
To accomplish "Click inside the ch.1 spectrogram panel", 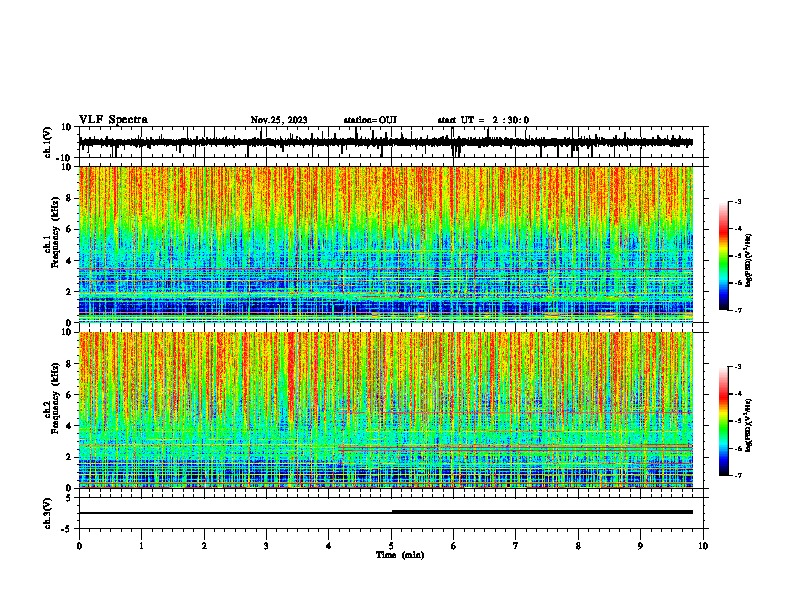I will (x=385, y=244).
